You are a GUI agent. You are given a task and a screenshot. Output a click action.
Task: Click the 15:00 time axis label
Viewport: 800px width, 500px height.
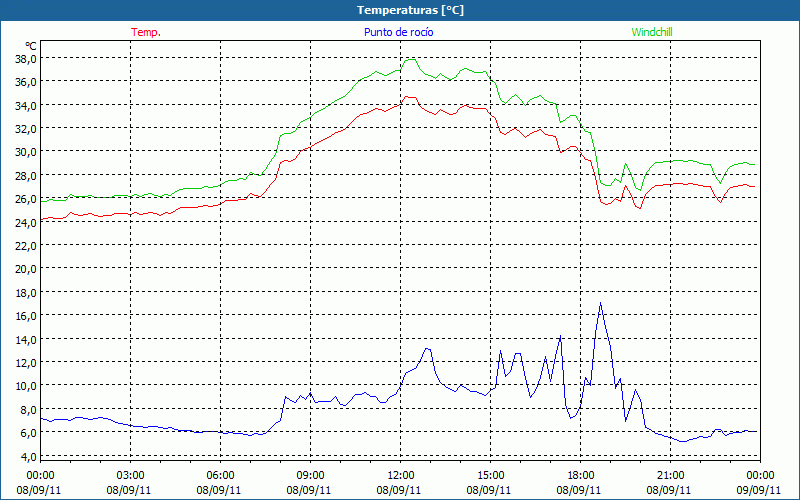click(490, 476)
